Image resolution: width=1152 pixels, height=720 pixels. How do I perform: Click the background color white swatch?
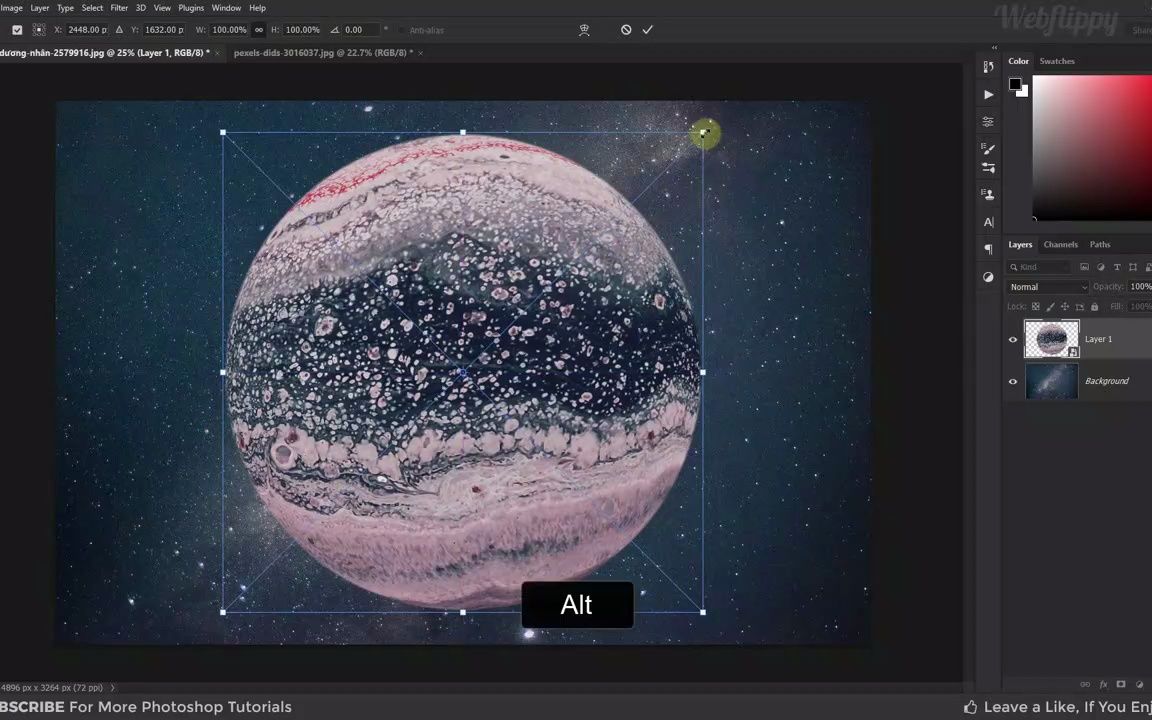pyautogui.click(x=1024, y=93)
